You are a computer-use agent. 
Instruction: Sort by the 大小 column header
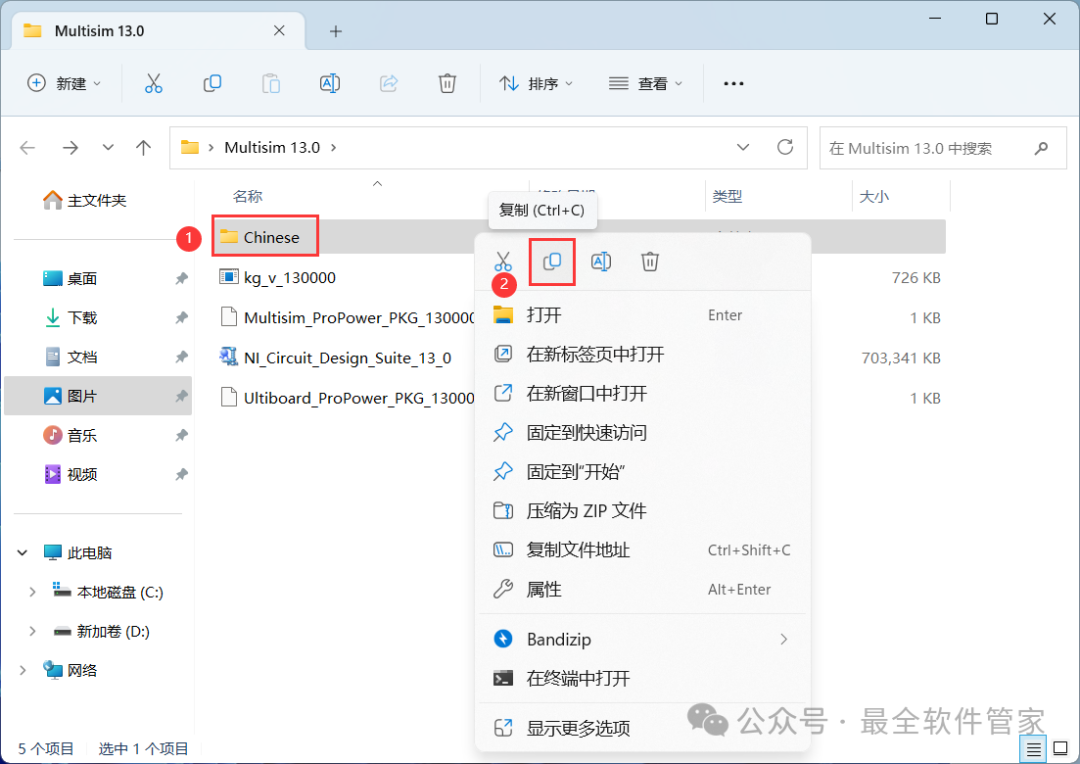tap(874, 196)
